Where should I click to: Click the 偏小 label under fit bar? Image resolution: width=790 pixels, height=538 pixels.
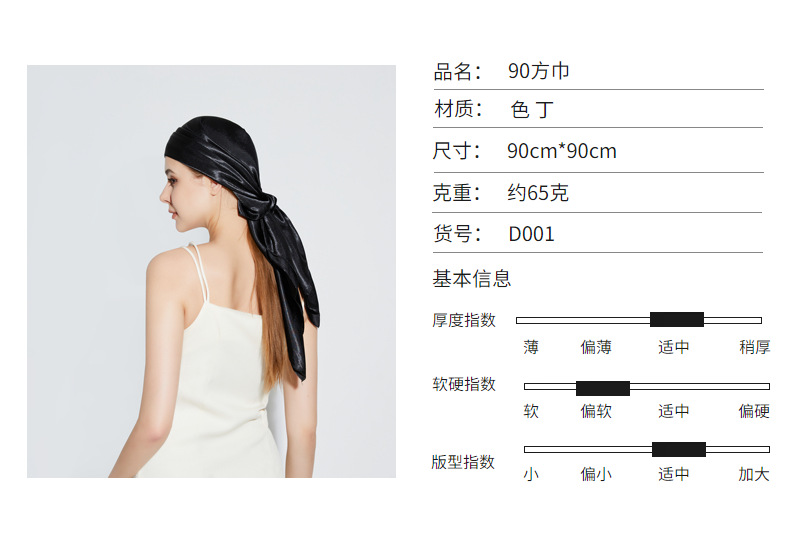[x=596, y=474]
